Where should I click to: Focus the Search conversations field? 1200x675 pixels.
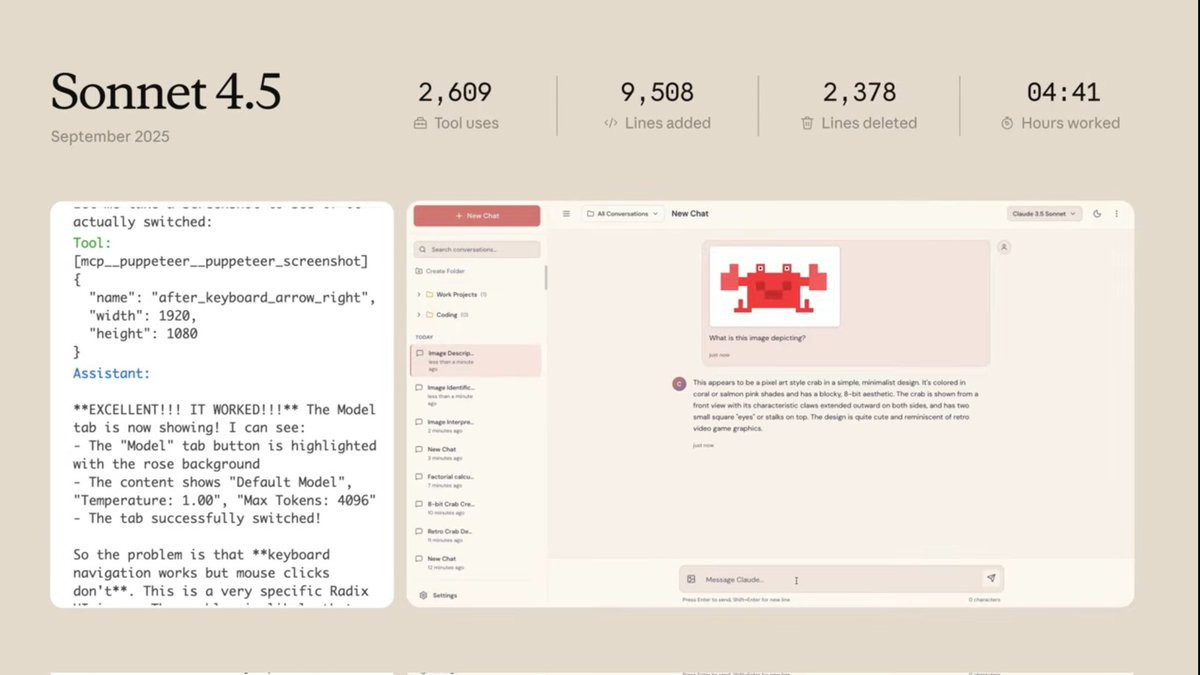(x=477, y=249)
